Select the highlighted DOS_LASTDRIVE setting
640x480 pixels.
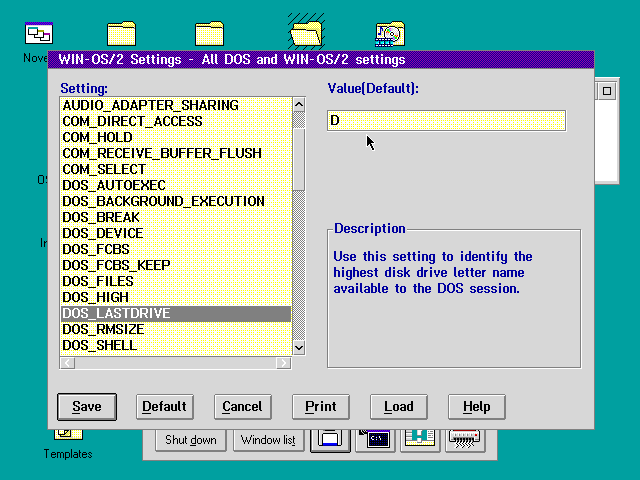(x=176, y=313)
